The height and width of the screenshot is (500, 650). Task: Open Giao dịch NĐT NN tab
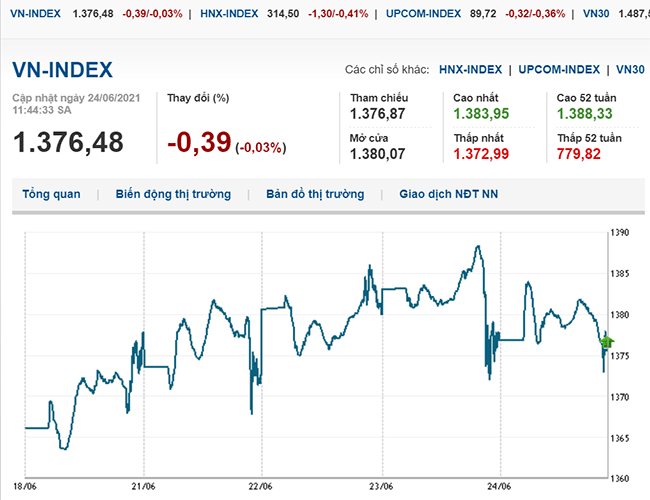(448, 194)
